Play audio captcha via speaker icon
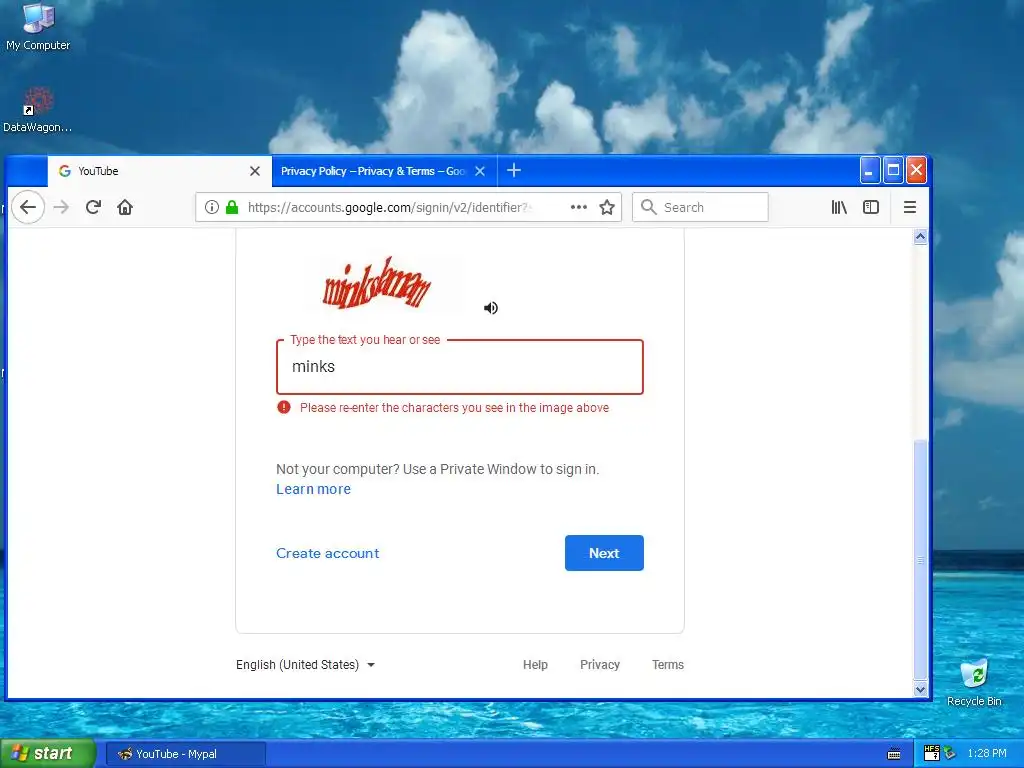The height and width of the screenshot is (768, 1024). click(490, 308)
